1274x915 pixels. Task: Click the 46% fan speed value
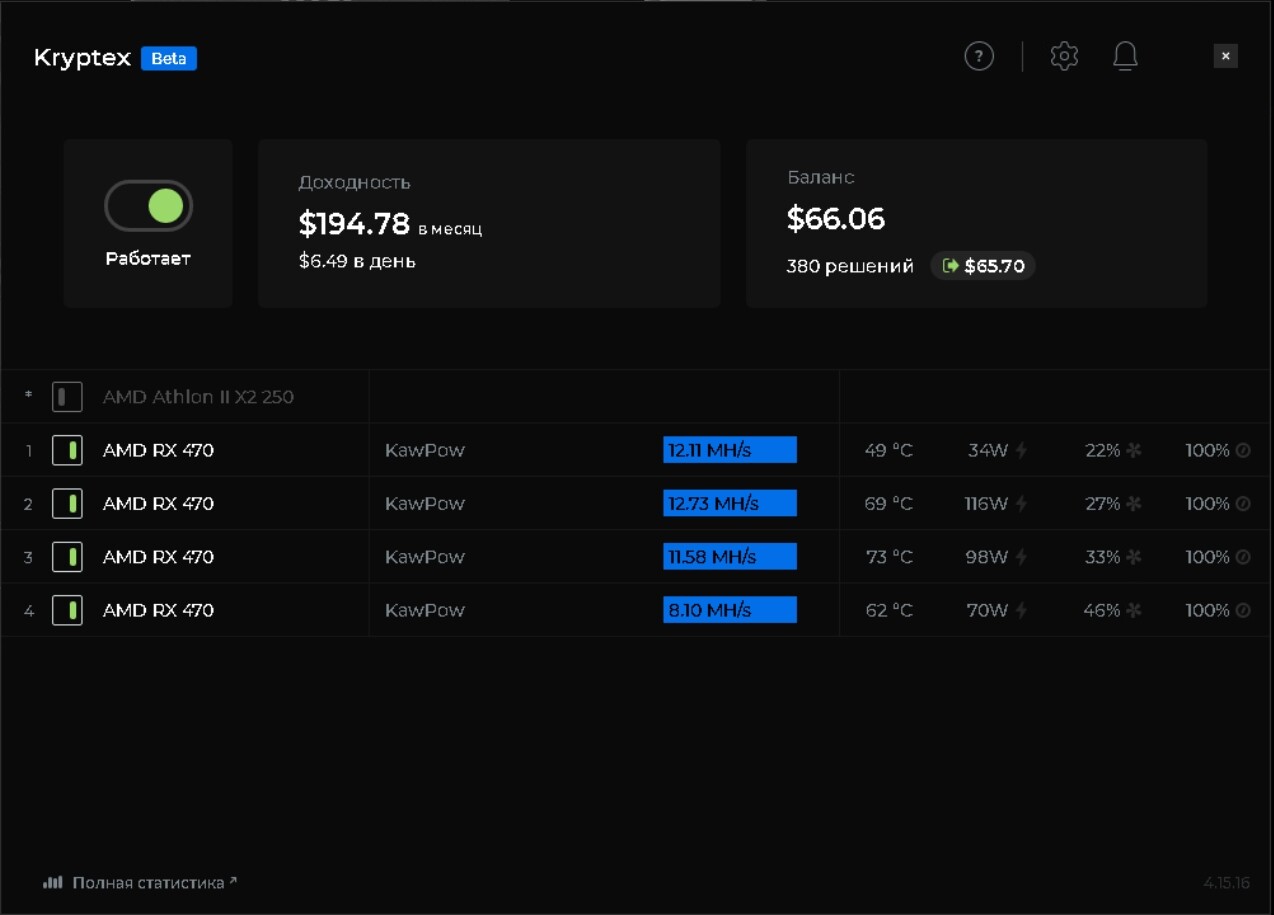click(x=1102, y=610)
